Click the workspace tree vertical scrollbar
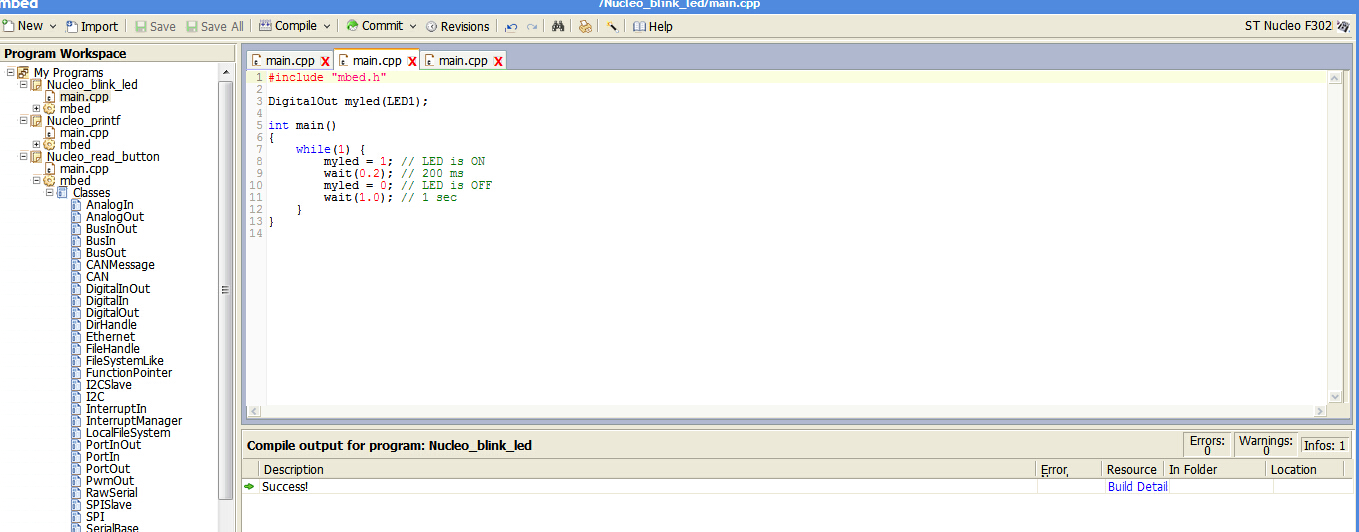Image resolution: width=1359 pixels, height=532 pixels. tap(225, 290)
